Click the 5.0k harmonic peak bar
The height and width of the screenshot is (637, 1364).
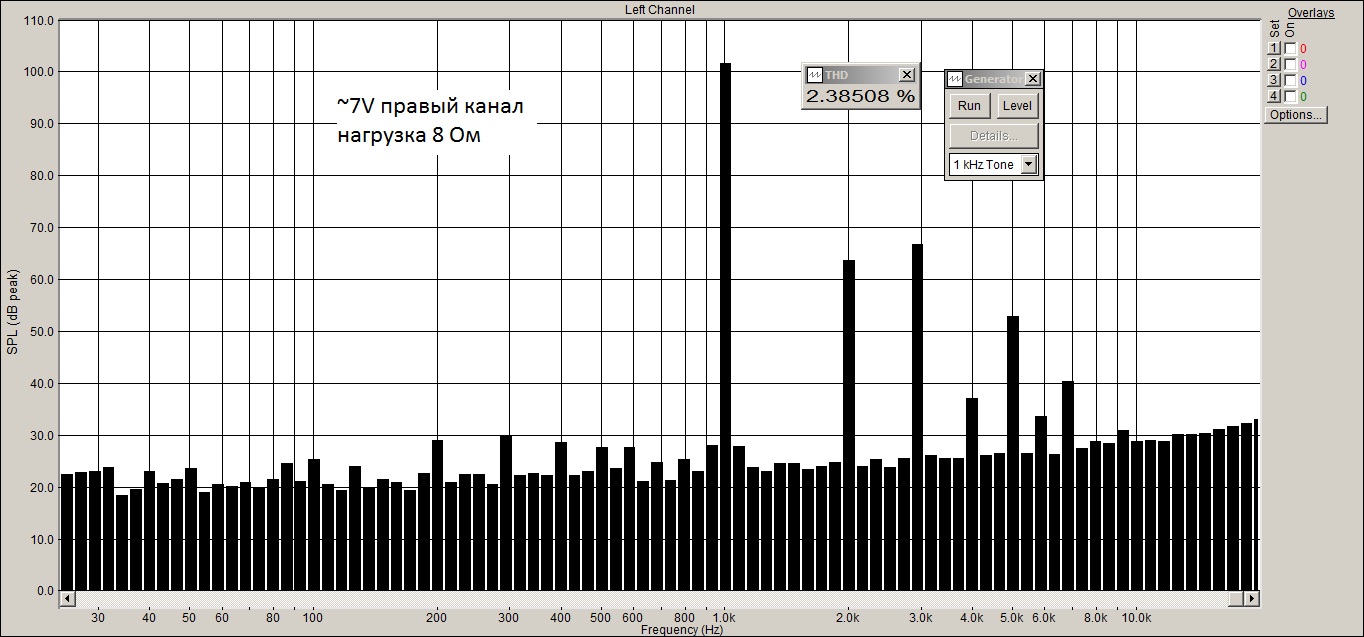coord(1013,454)
